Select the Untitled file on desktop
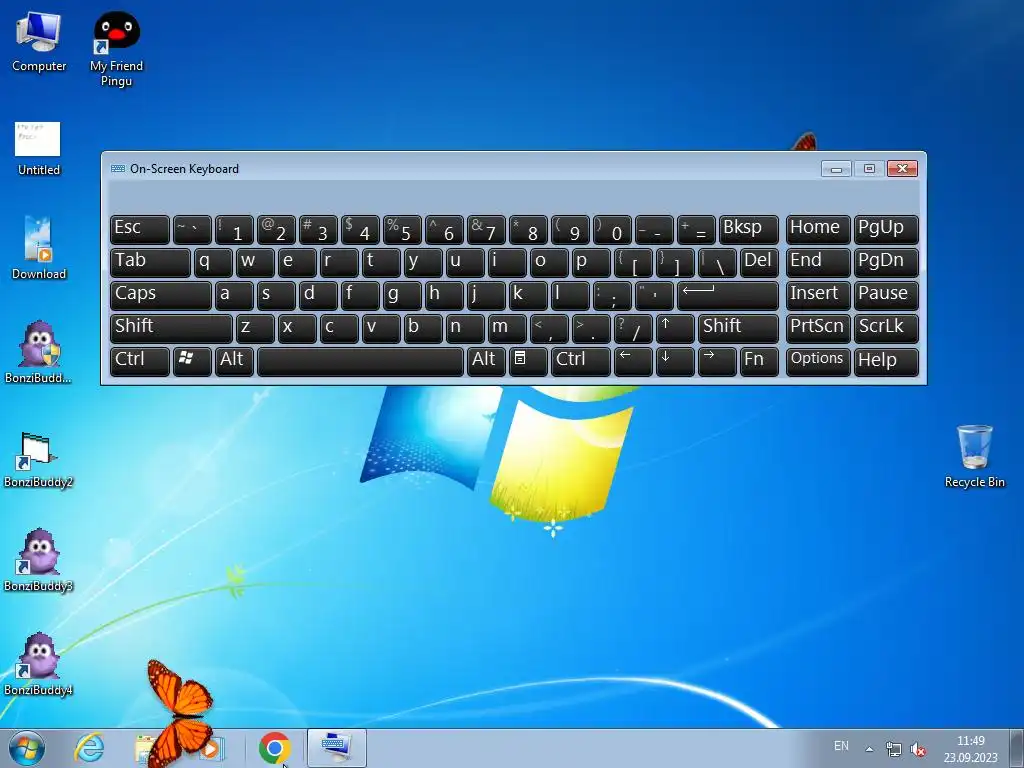This screenshot has width=1024, height=768. [39, 149]
